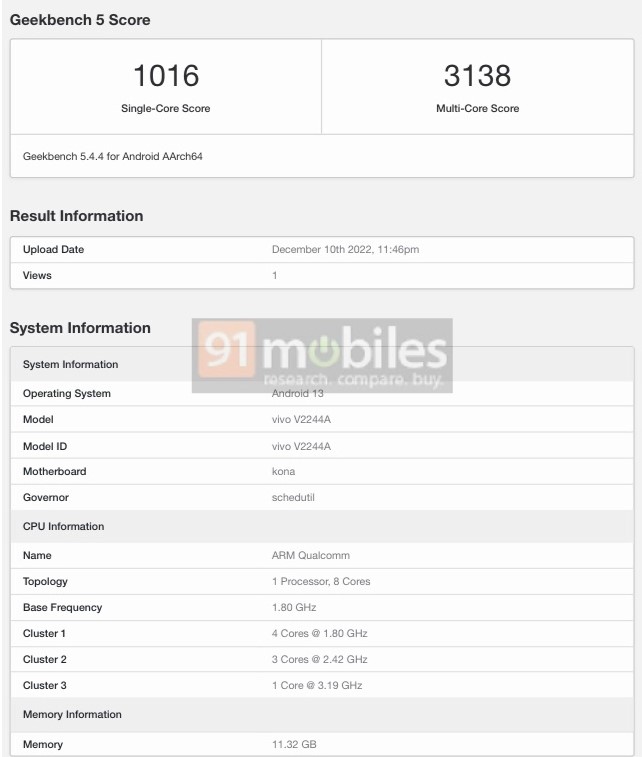Screen dimensions: 642x757
Task: Click the CPU Information header row
Action: pos(322,527)
